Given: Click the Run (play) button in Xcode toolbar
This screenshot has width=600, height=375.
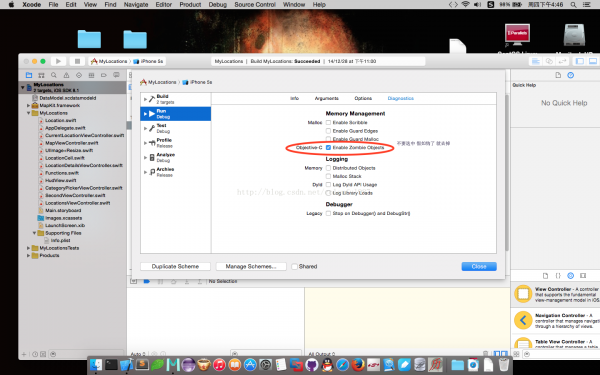Looking at the screenshot, I should coord(58,61).
